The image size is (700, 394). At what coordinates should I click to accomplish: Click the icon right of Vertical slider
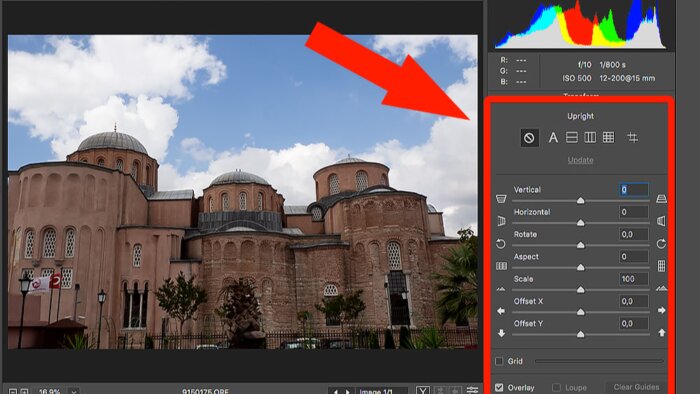click(x=661, y=199)
